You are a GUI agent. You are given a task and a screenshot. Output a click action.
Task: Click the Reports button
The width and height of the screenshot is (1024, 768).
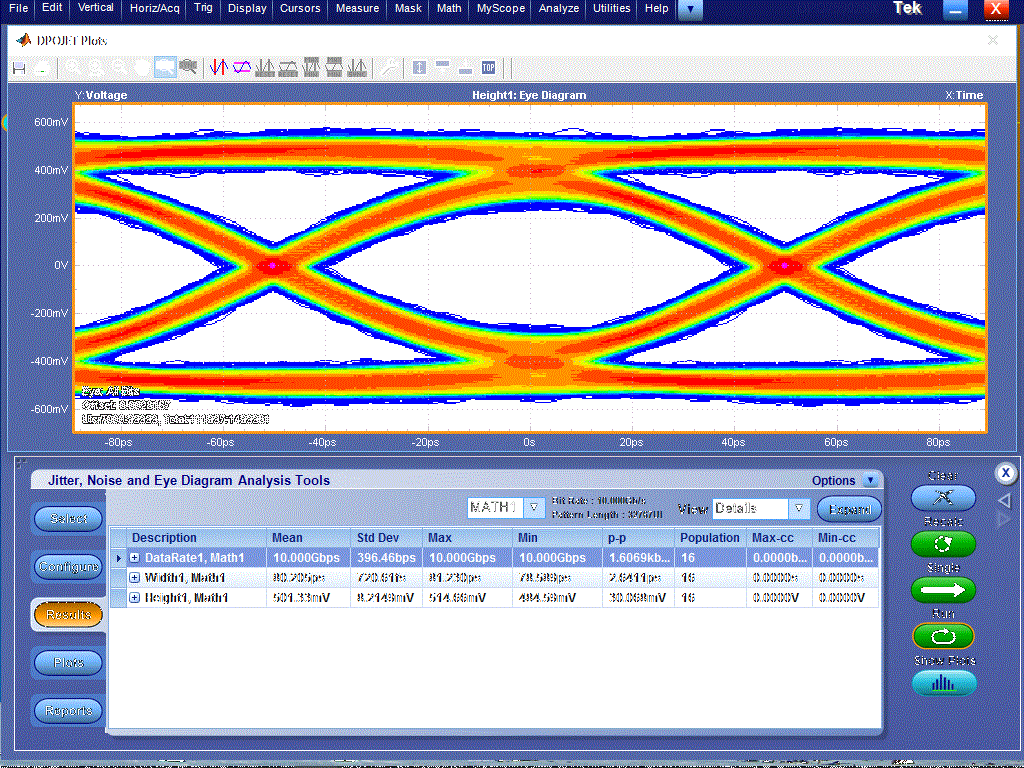[69, 711]
